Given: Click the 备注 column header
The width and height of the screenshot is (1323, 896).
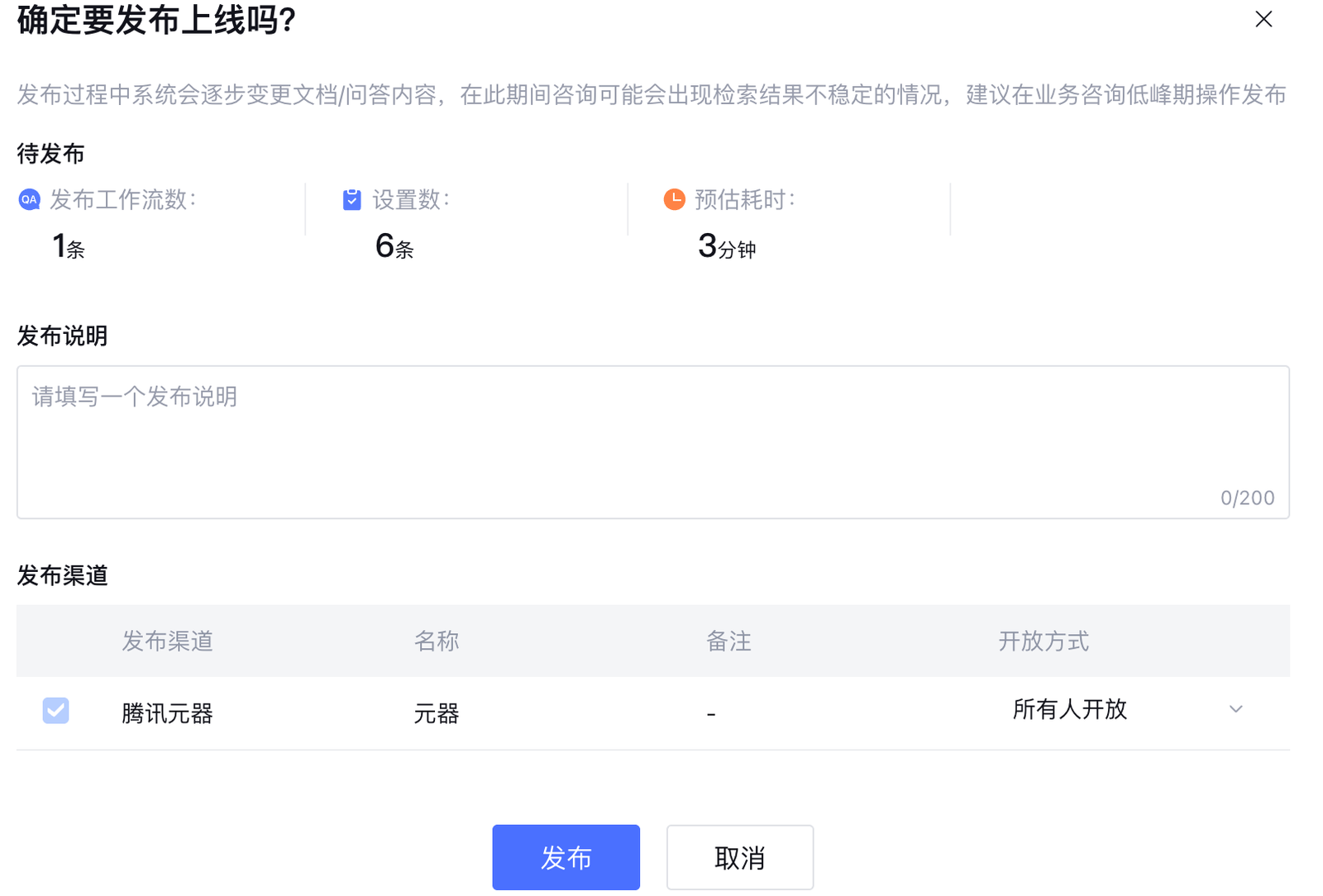Looking at the screenshot, I should (x=728, y=641).
